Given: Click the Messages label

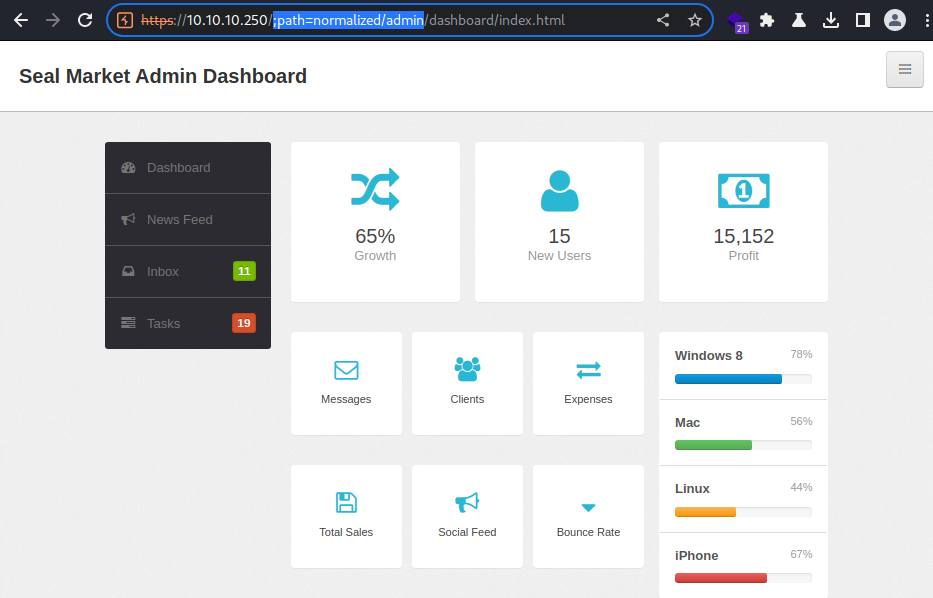Looking at the screenshot, I should point(346,399).
